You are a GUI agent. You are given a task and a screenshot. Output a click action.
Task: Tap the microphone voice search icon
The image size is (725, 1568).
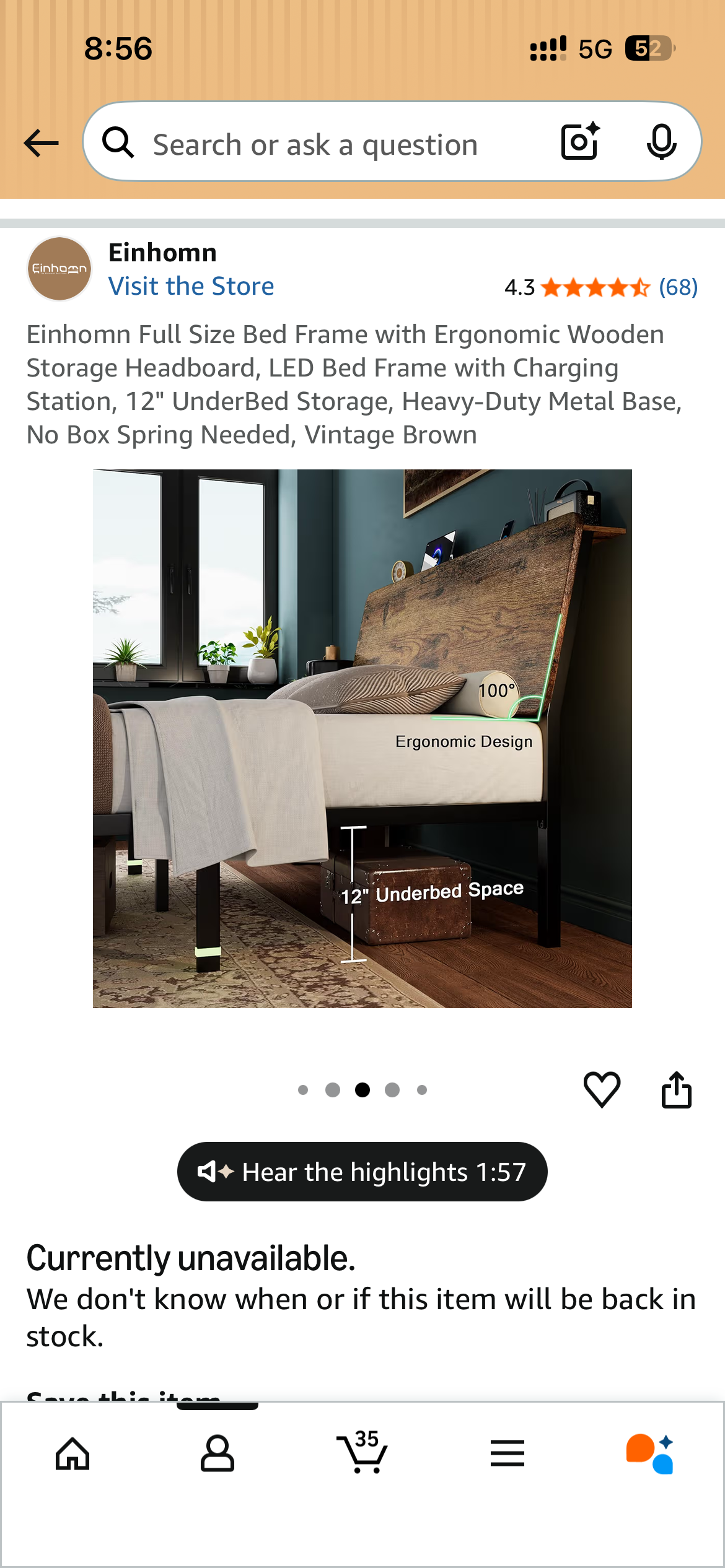pyautogui.click(x=661, y=142)
